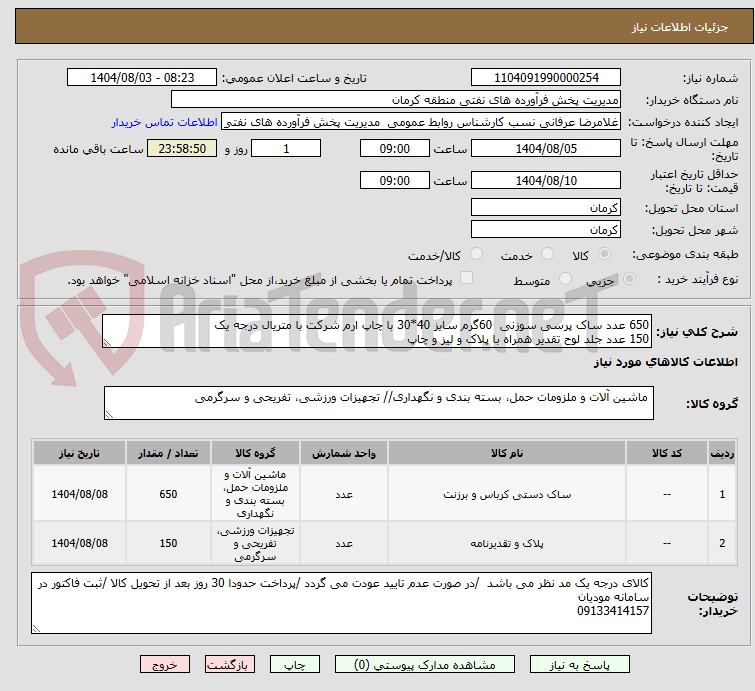Click the چاپ print button

coord(295,665)
